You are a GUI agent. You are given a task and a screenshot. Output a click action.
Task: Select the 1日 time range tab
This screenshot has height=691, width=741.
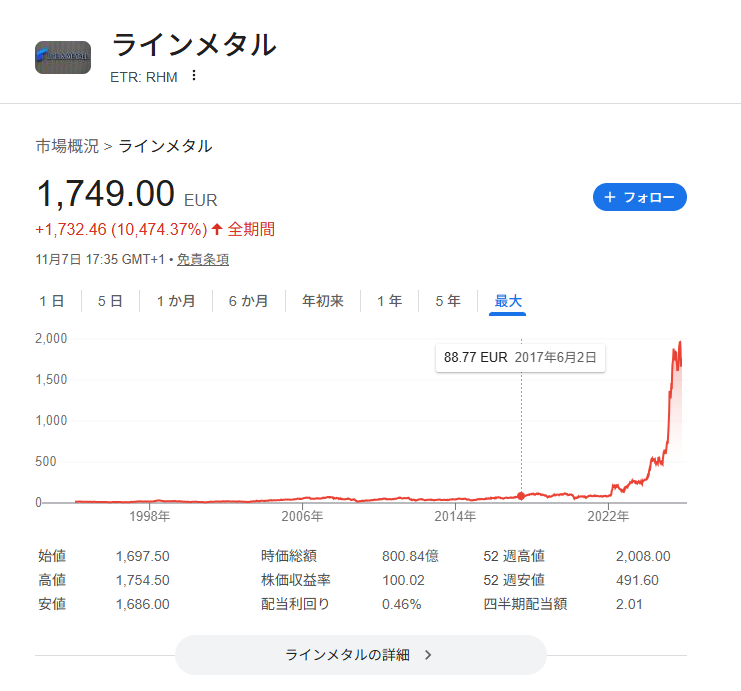(52, 301)
